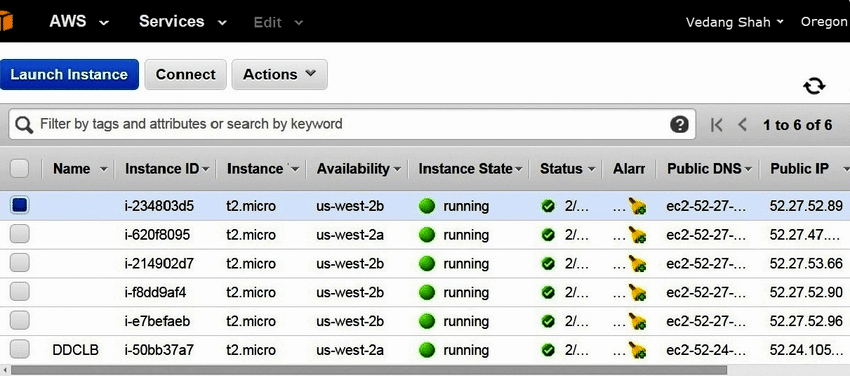Select the public IP 52.27.52.89 cell

coord(806,206)
